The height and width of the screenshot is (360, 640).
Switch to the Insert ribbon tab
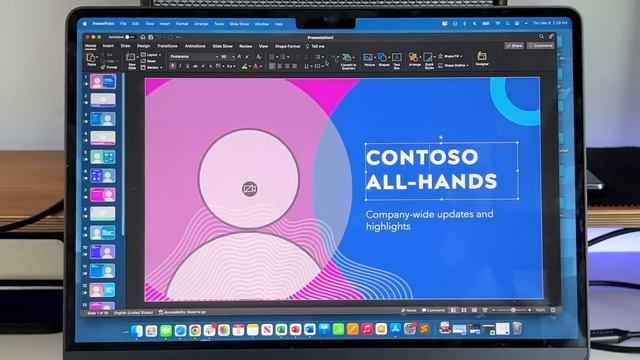[108, 46]
